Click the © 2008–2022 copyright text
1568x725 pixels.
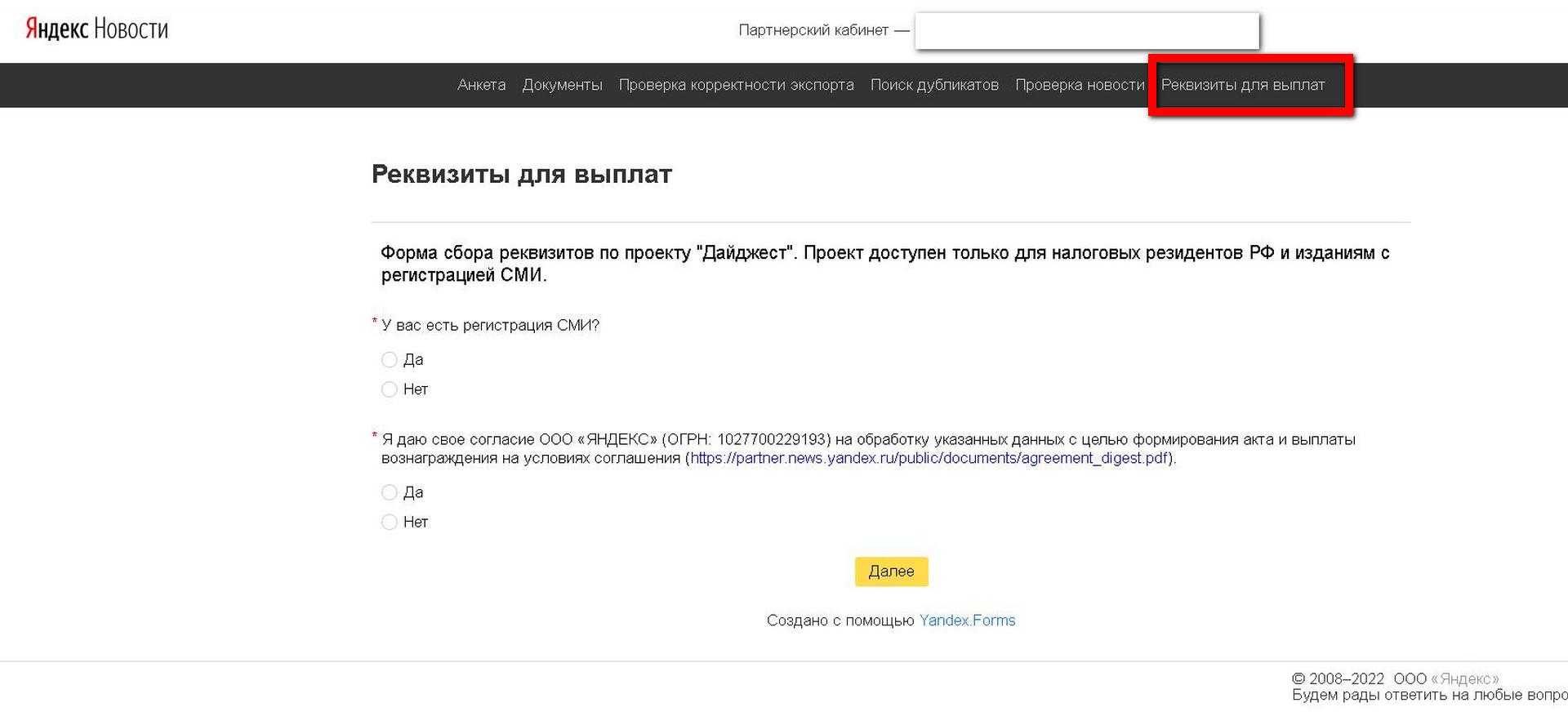[x=1338, y=678]
